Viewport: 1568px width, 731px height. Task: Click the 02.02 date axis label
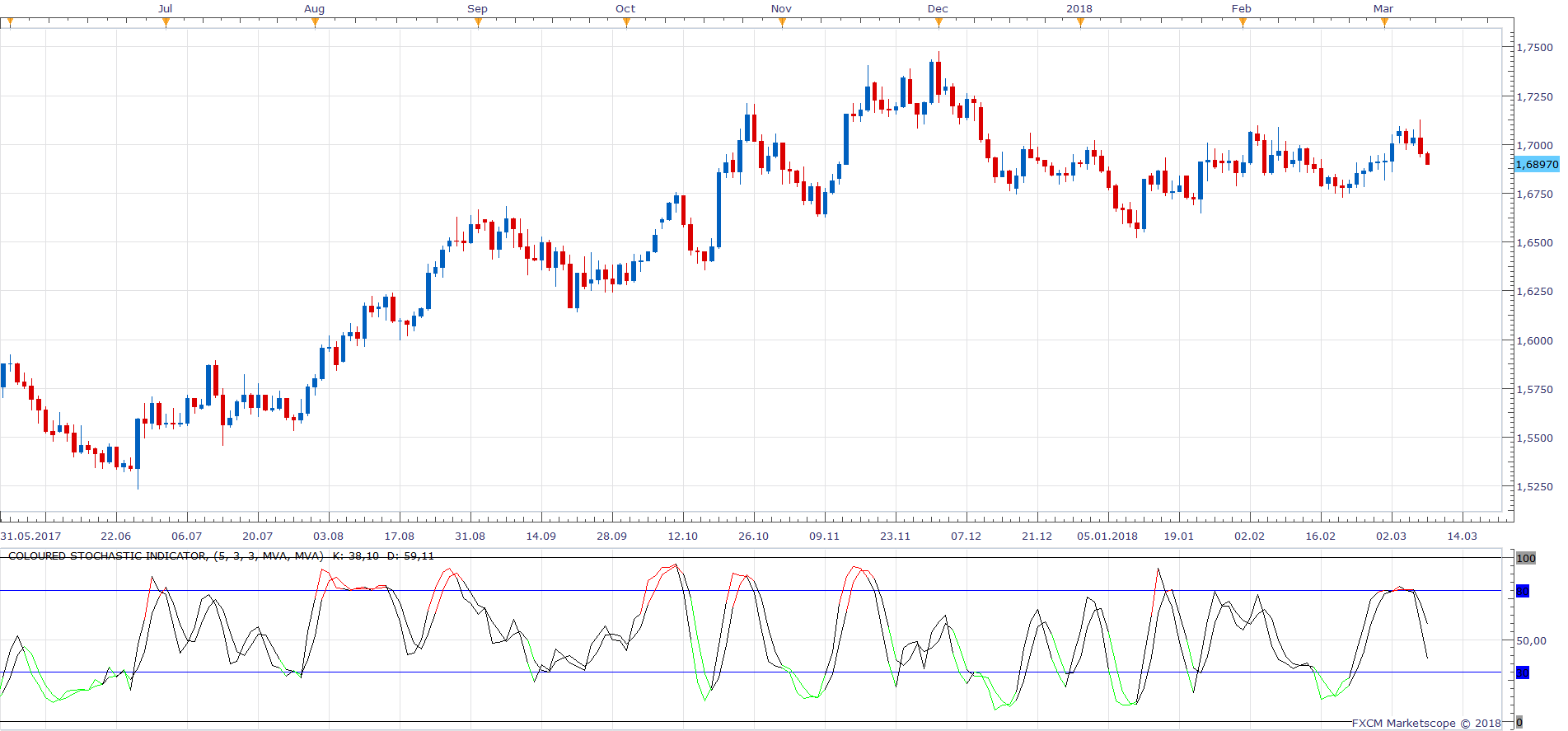1250,536
